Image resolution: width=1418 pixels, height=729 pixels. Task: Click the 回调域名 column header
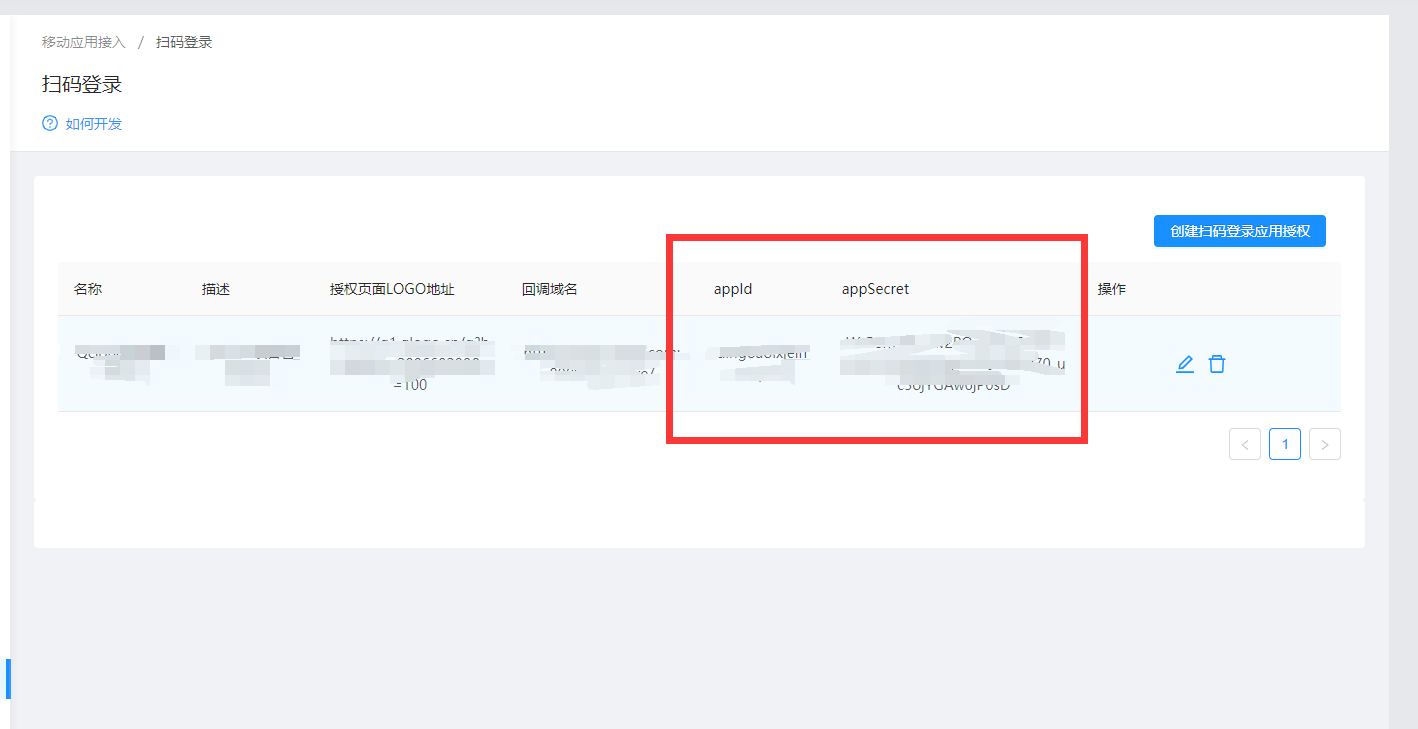pyautogui.click(x=550, y=289)
